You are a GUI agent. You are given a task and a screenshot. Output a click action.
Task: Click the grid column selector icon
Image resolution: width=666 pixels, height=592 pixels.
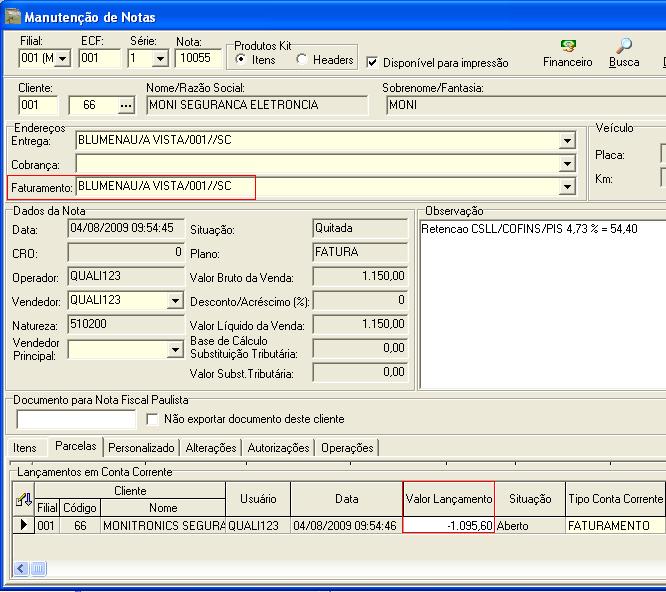coord(24,499)
